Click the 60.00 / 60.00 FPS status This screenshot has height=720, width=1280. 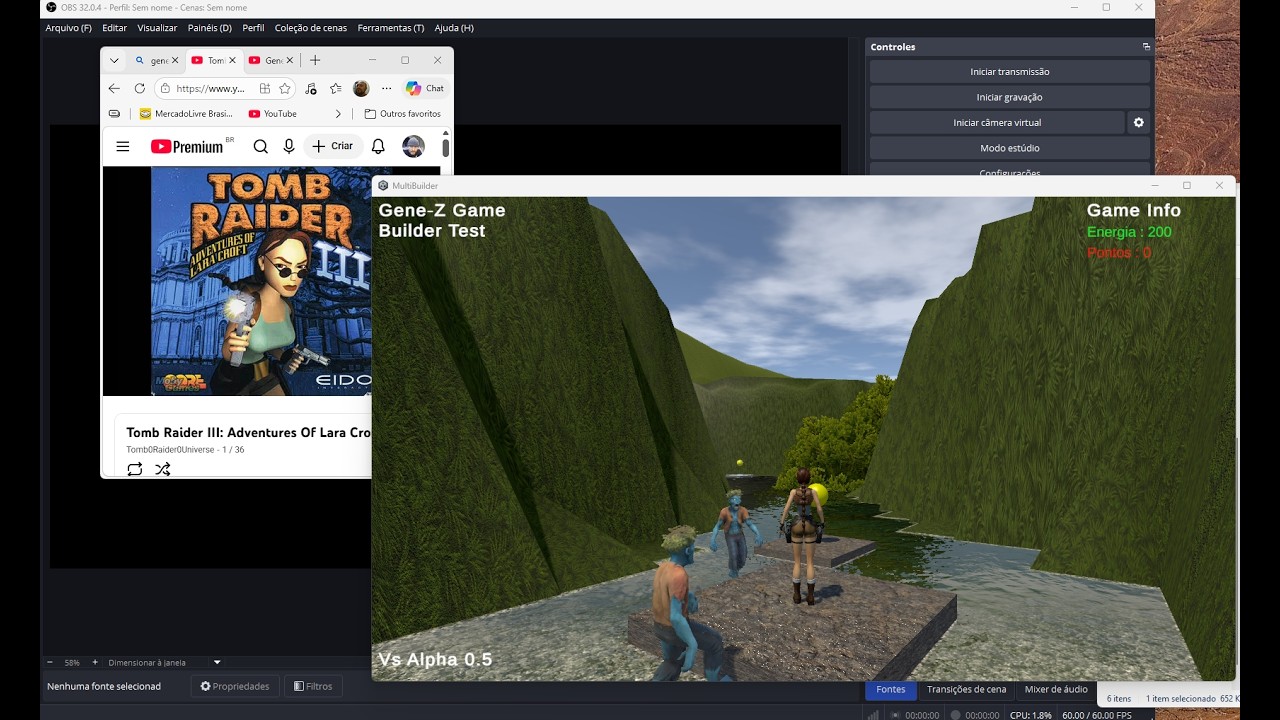tap(1097, 715)
